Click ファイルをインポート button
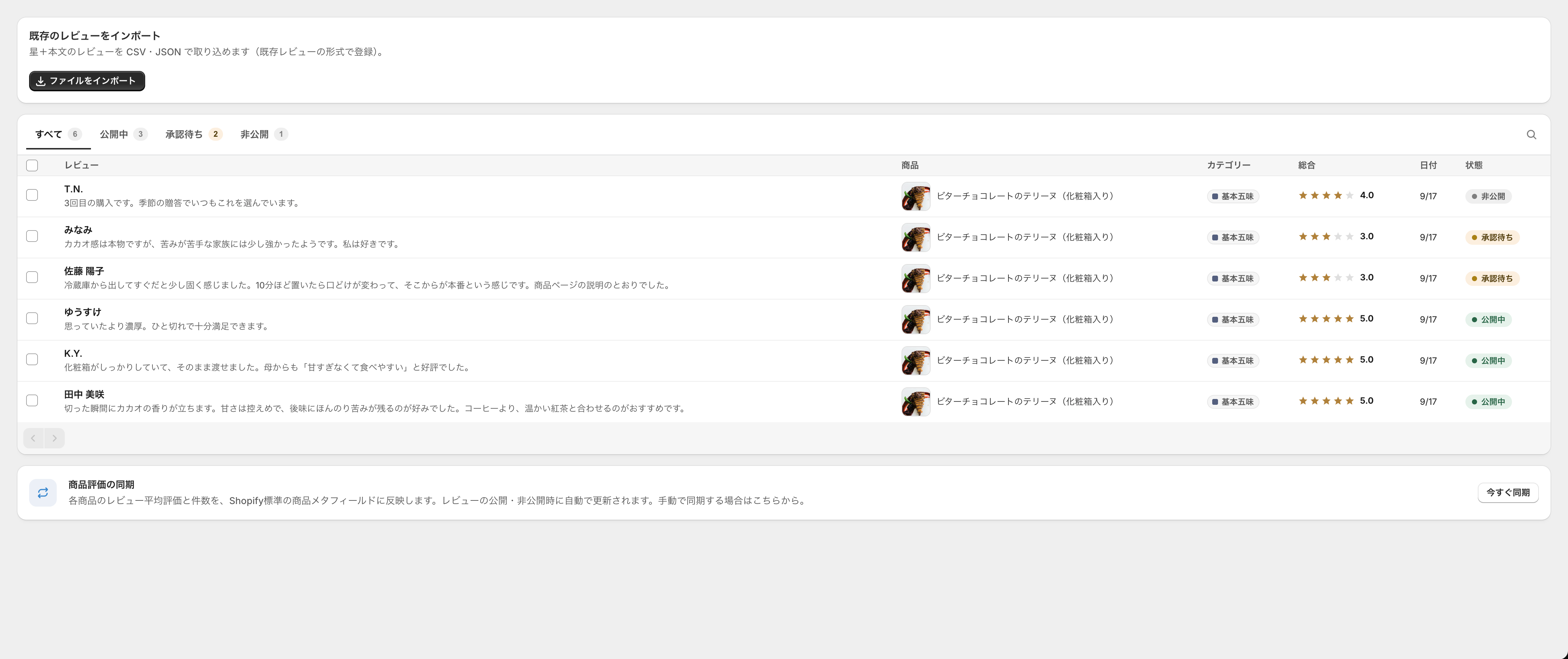 point(87,81)
